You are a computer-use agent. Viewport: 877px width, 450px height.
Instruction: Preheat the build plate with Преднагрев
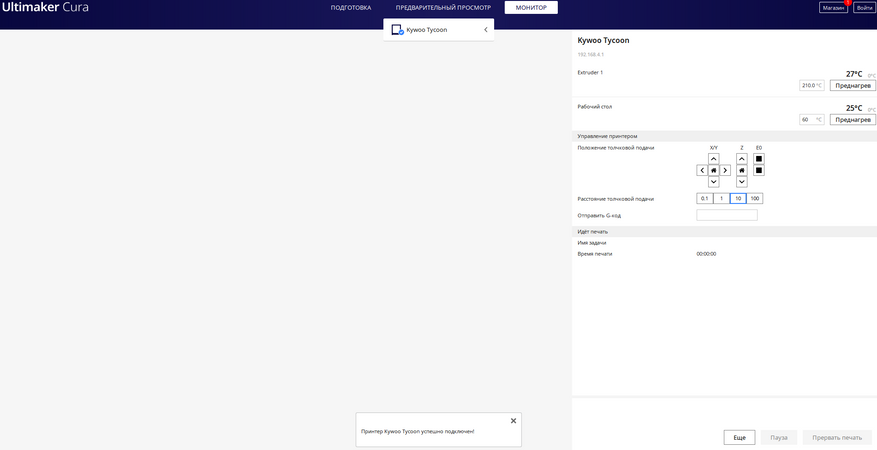[852, 120]
